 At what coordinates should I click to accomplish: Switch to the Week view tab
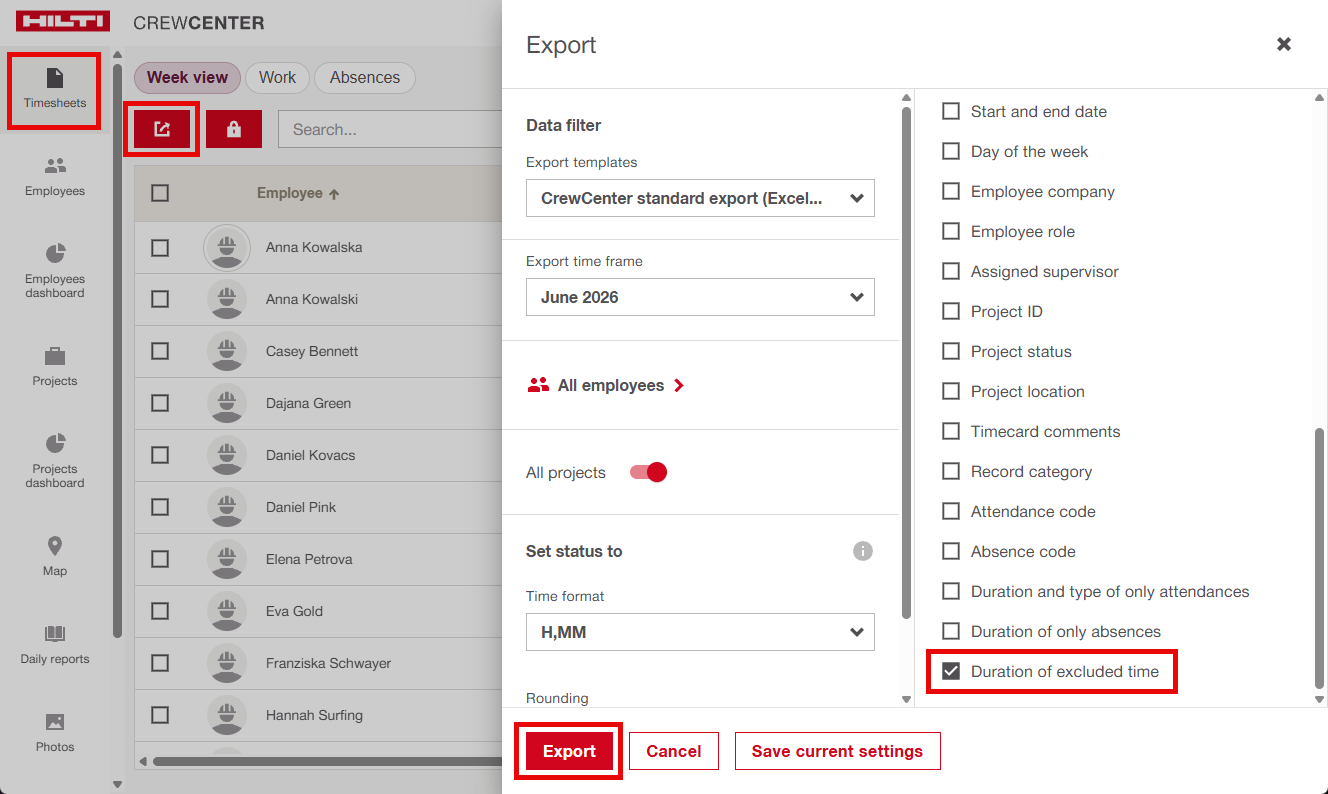tap(188, 77)
